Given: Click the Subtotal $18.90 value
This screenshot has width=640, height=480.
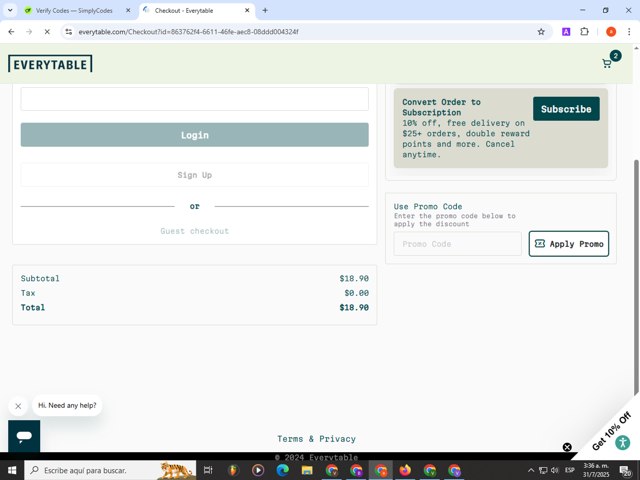Looking at the screenshot, I should [354, 278].
